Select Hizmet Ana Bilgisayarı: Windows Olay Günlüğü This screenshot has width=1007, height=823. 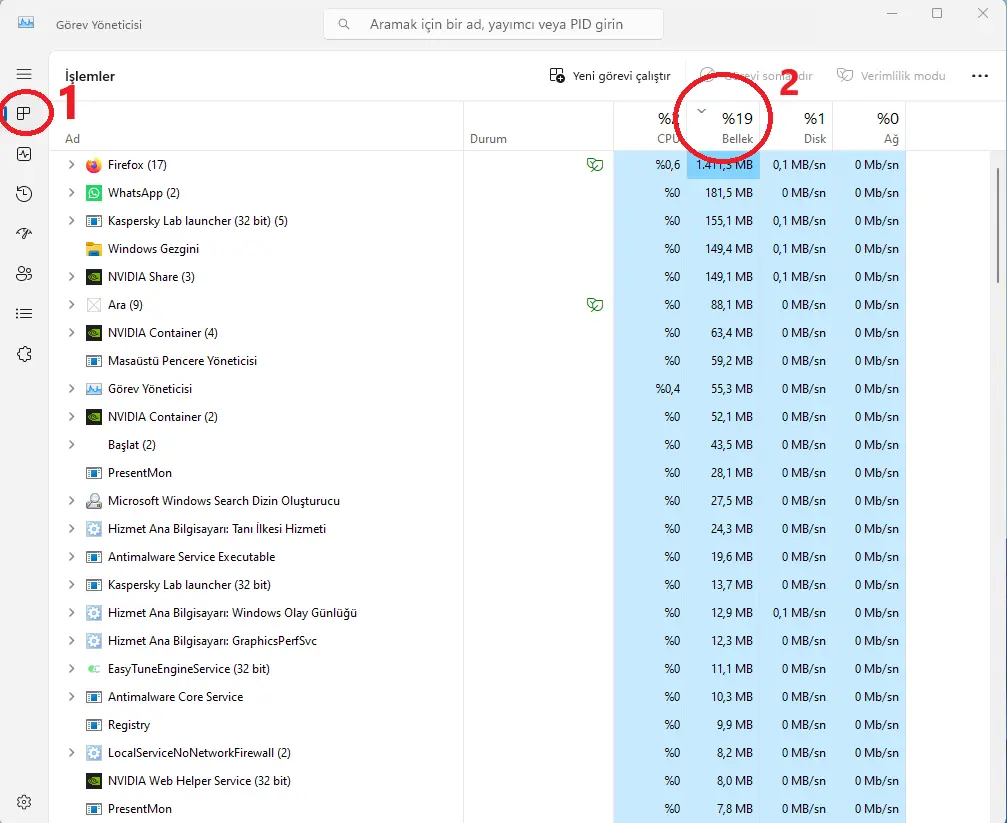point(478,613)
